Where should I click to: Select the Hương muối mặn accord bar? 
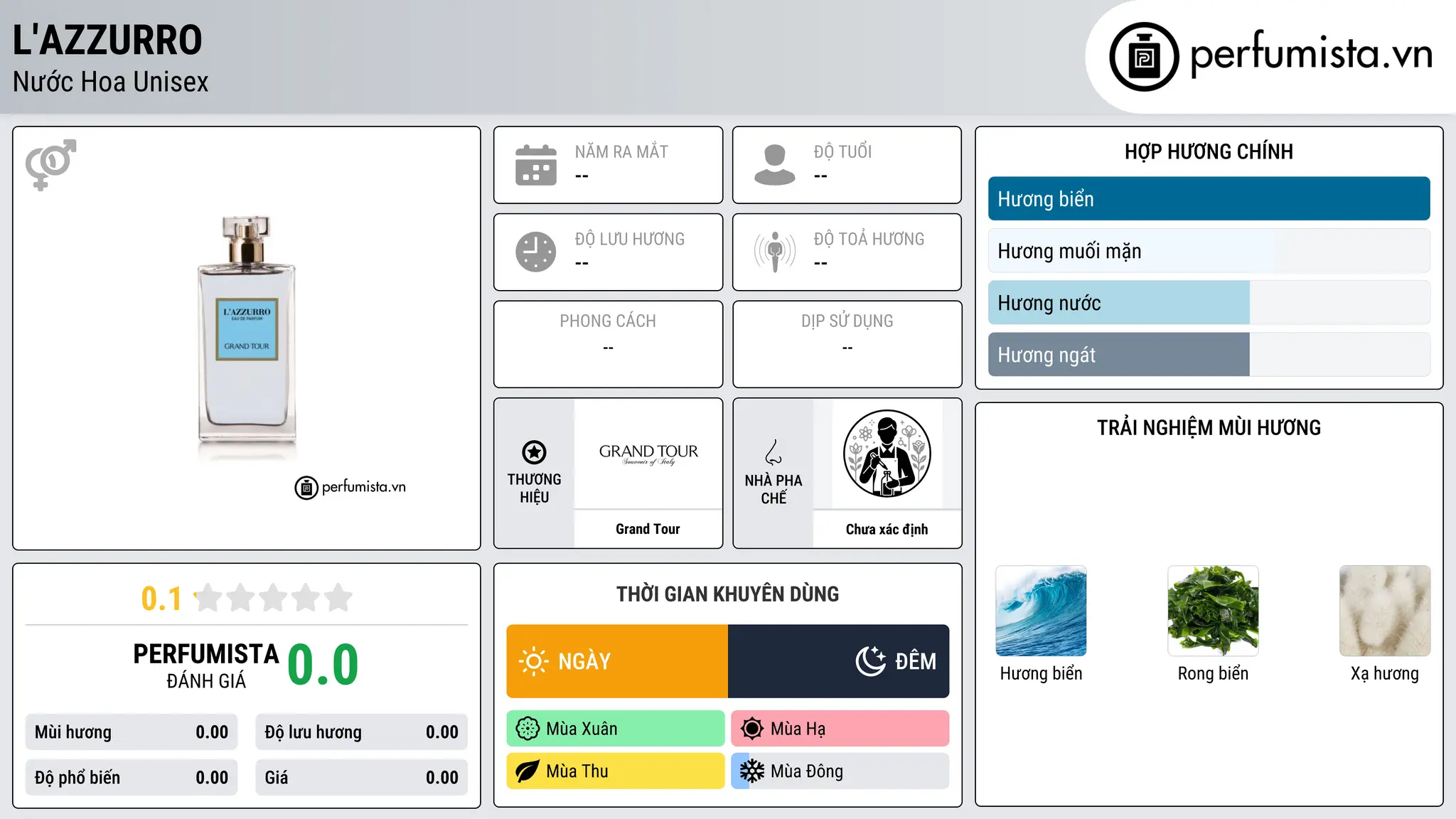(1209, 251)
